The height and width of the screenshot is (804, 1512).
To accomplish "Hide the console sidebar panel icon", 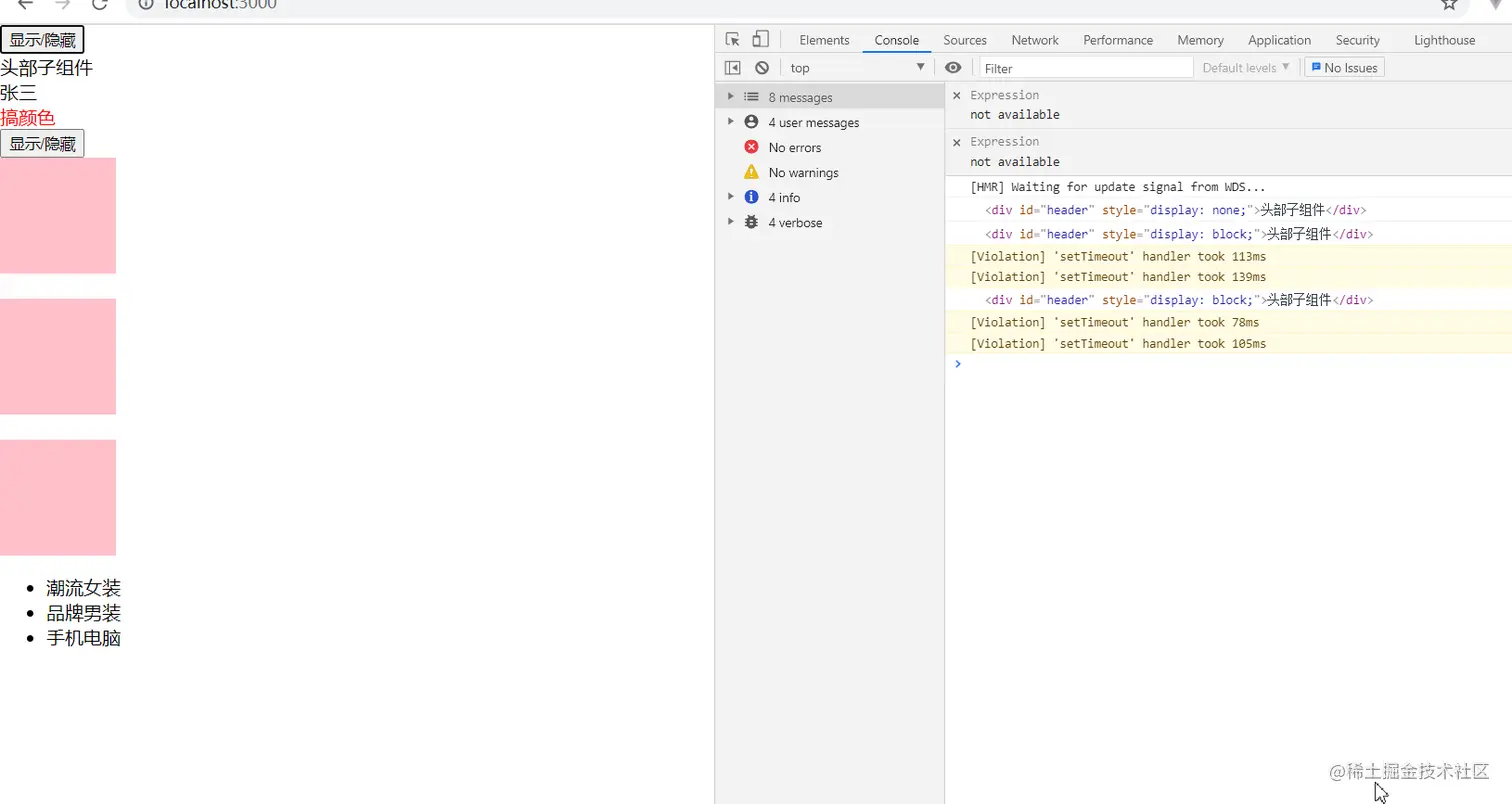I will pos(733,68).
